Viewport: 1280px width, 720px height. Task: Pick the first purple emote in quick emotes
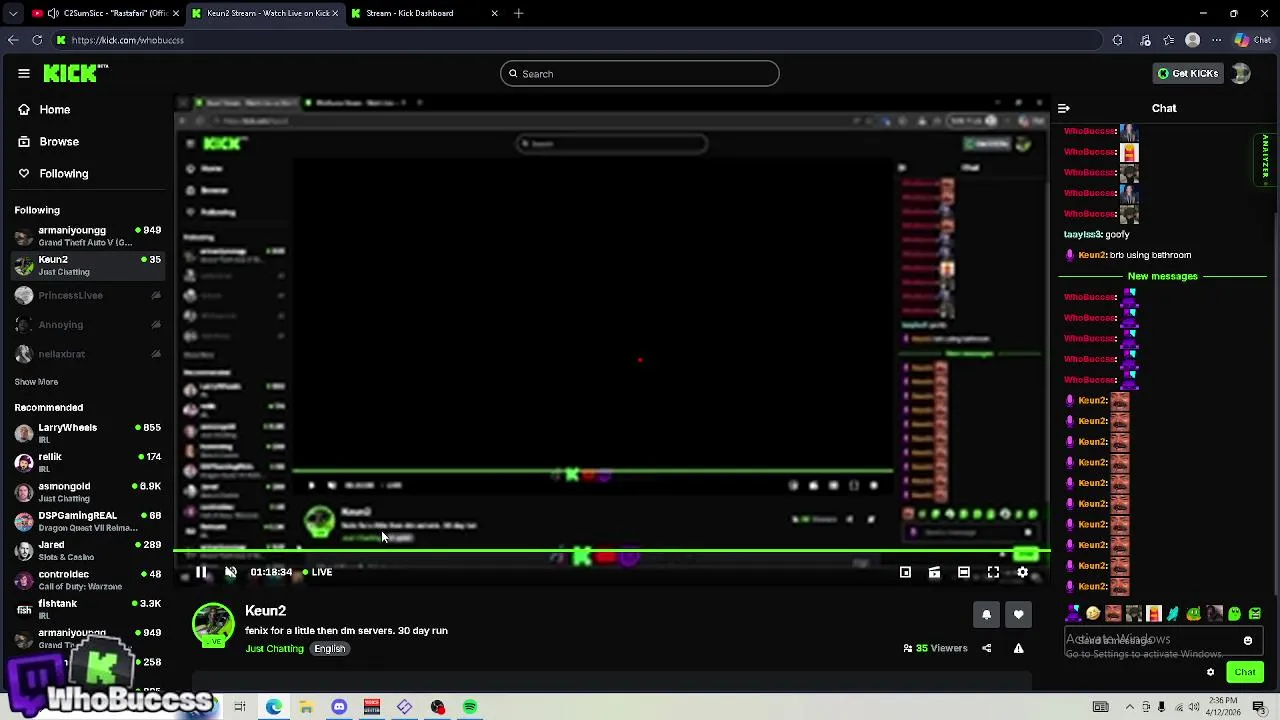coord(1073,613)
